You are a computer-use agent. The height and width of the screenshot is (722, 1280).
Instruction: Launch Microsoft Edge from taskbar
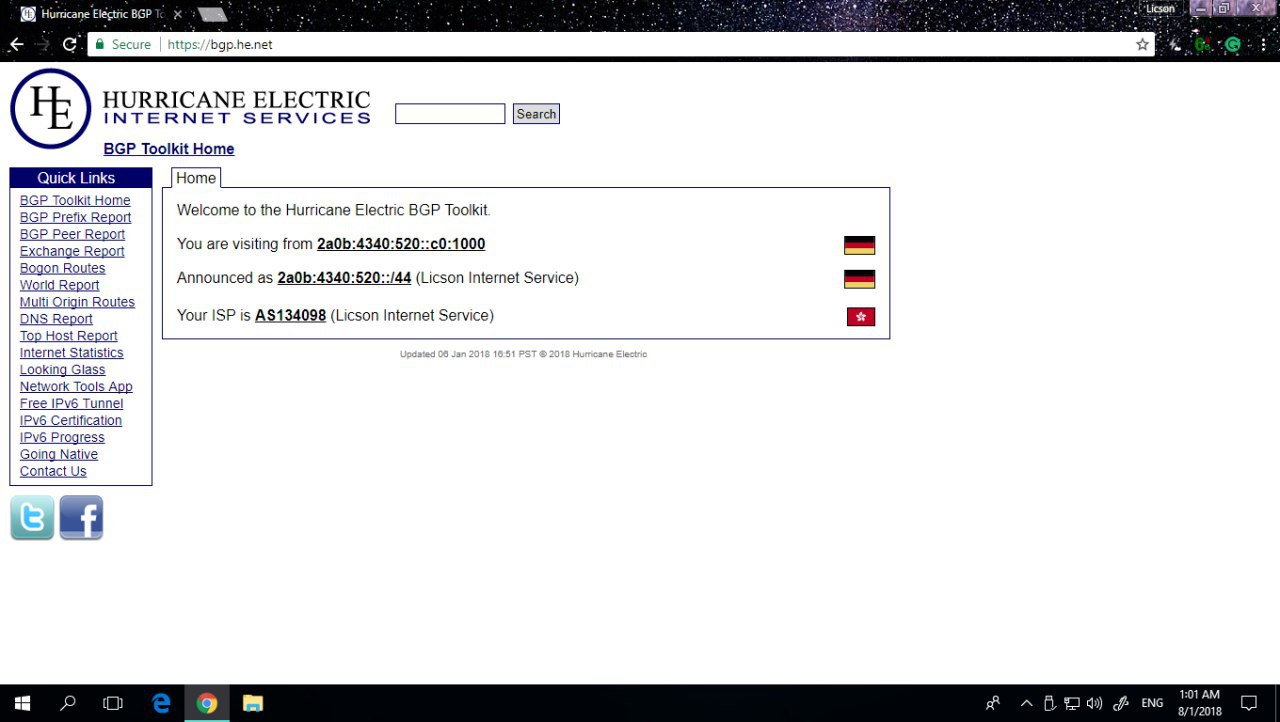coord(161,703)
